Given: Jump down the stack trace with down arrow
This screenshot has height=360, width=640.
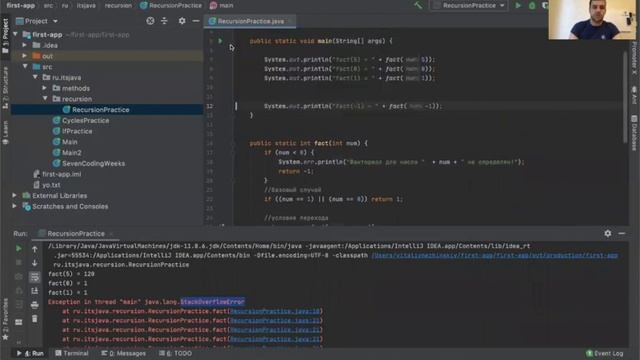Looking at the screenshot, I should pos(35,262).
